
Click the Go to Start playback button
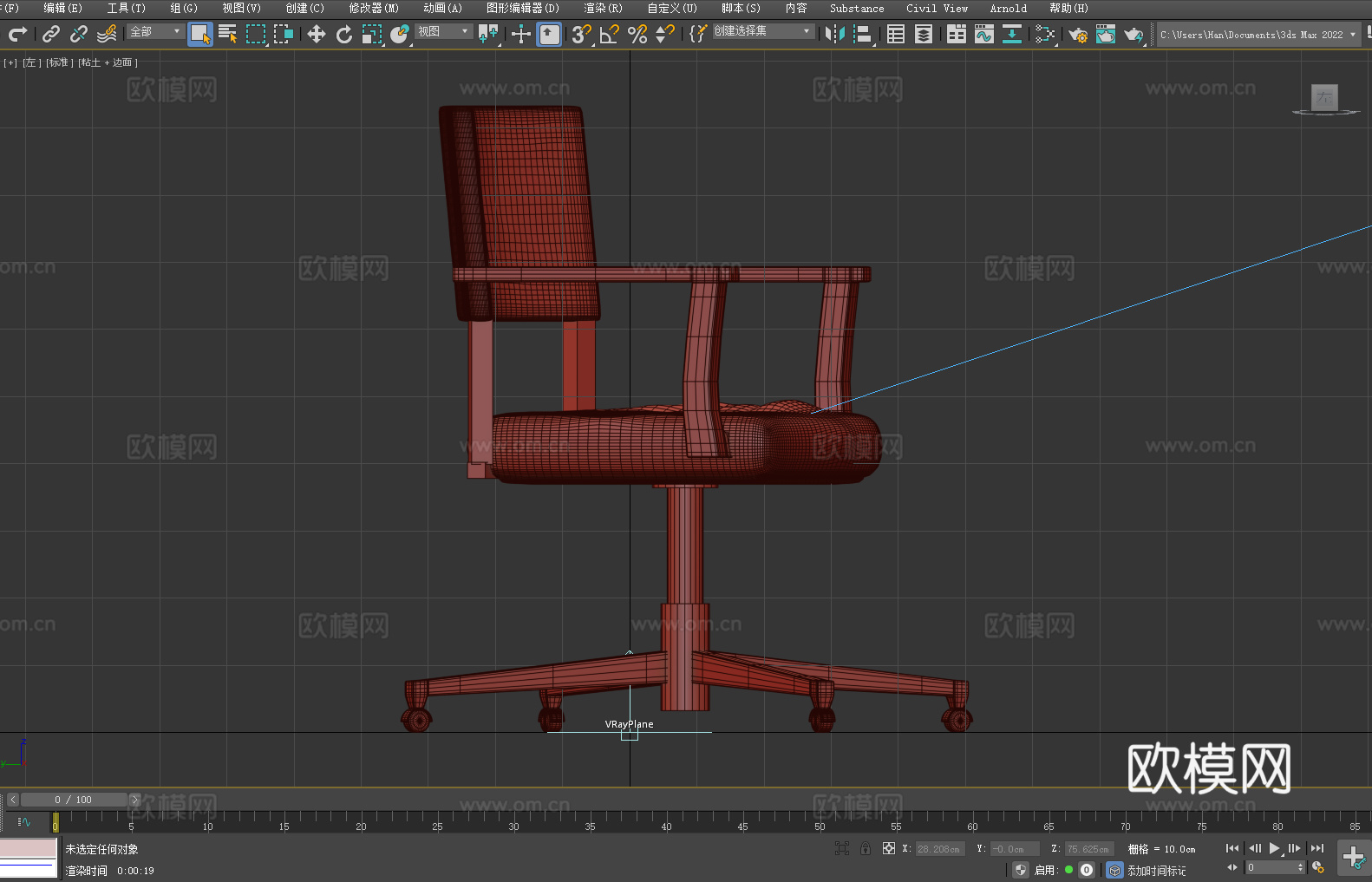1232,848
